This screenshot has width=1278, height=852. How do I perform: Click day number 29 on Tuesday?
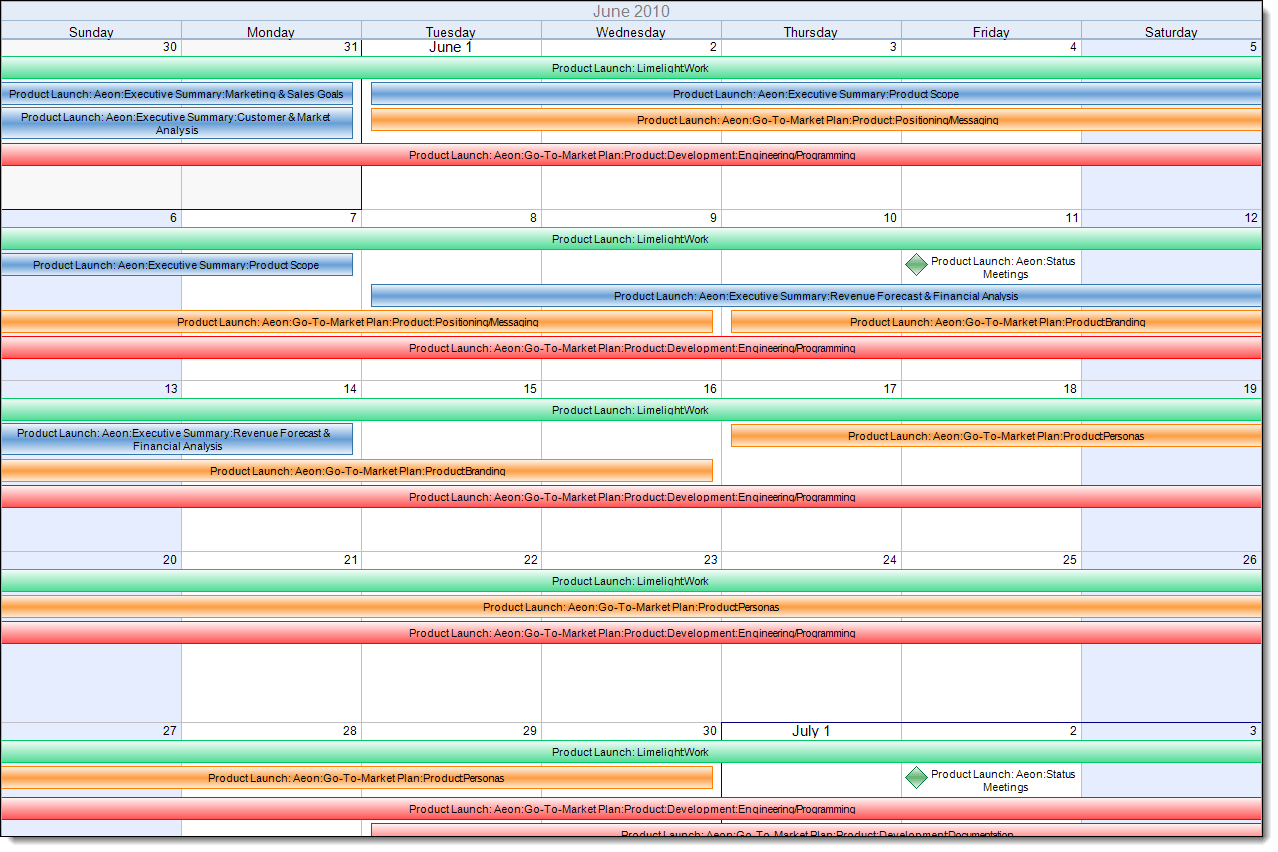[x=530, y=731]
